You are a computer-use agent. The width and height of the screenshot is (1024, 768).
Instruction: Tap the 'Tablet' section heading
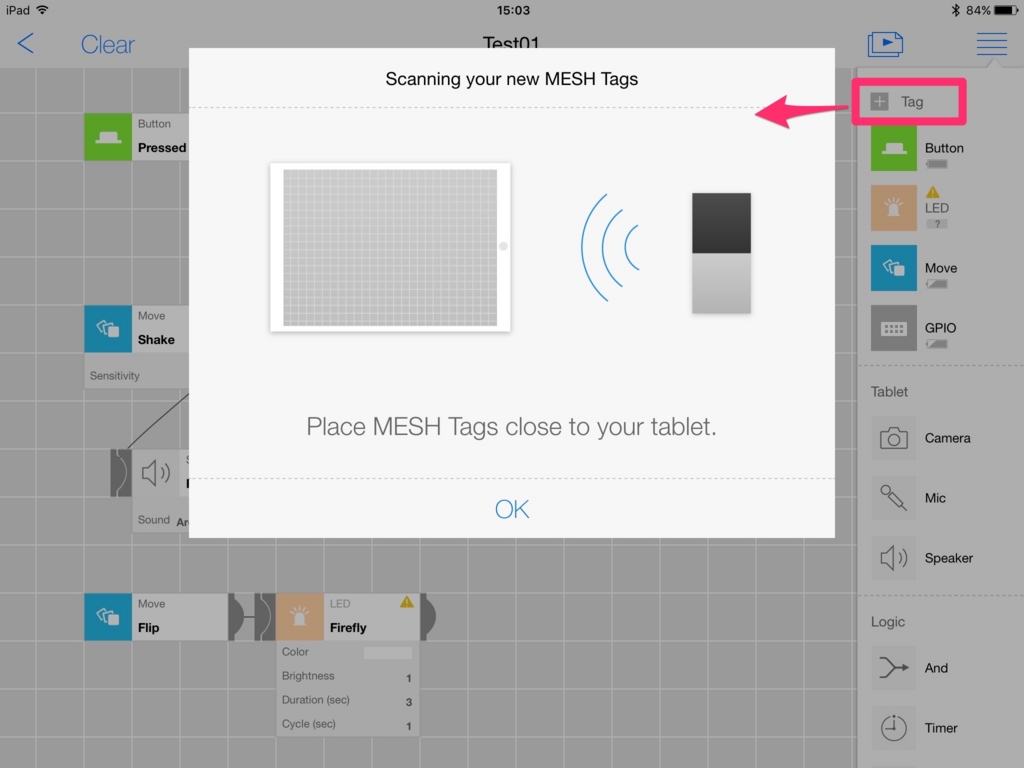(x=889, y=392)
